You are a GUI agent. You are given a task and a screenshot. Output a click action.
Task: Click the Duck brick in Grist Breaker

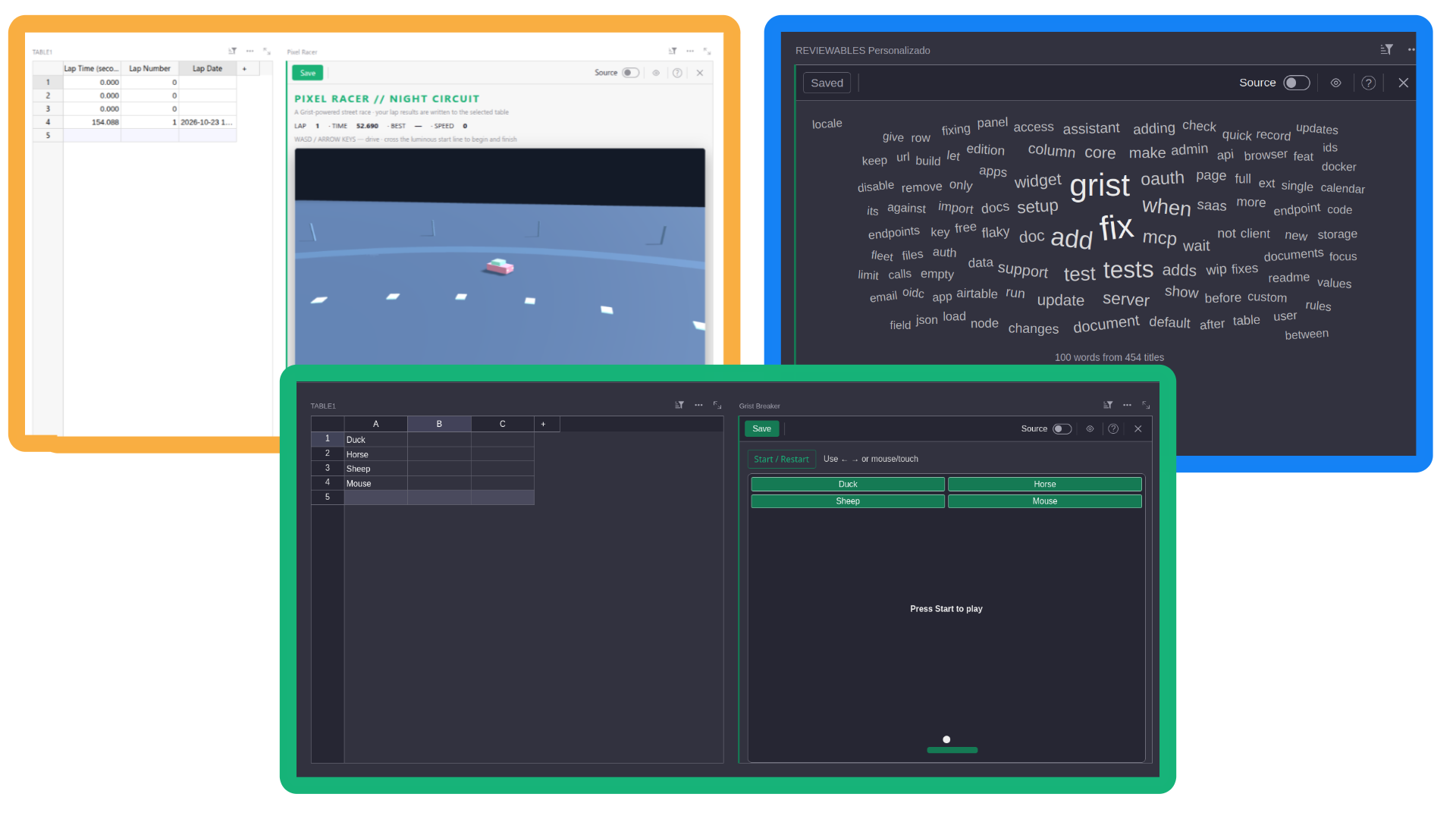[x=848, y=484]
